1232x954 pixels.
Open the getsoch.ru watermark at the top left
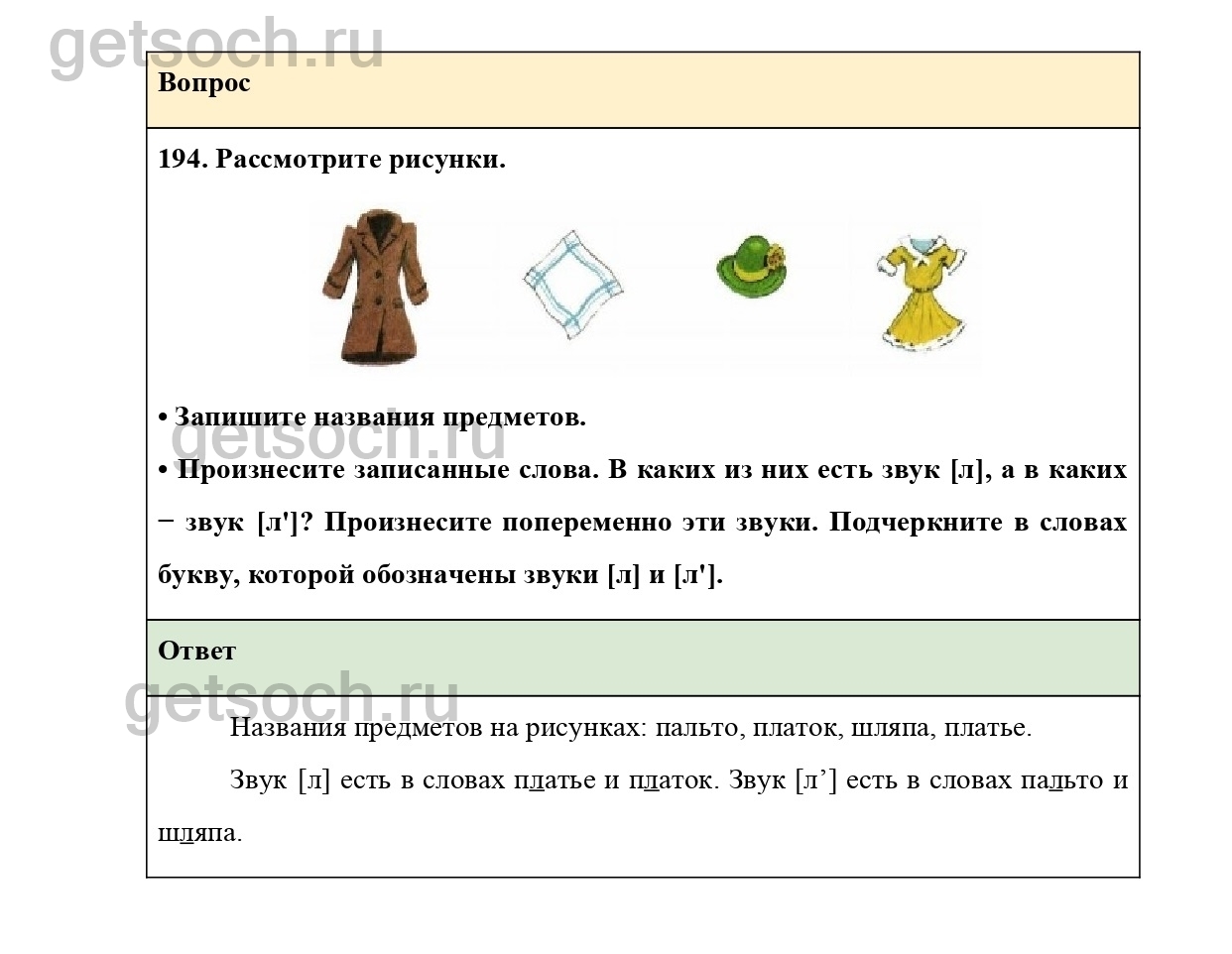click(x=215, y=45)
